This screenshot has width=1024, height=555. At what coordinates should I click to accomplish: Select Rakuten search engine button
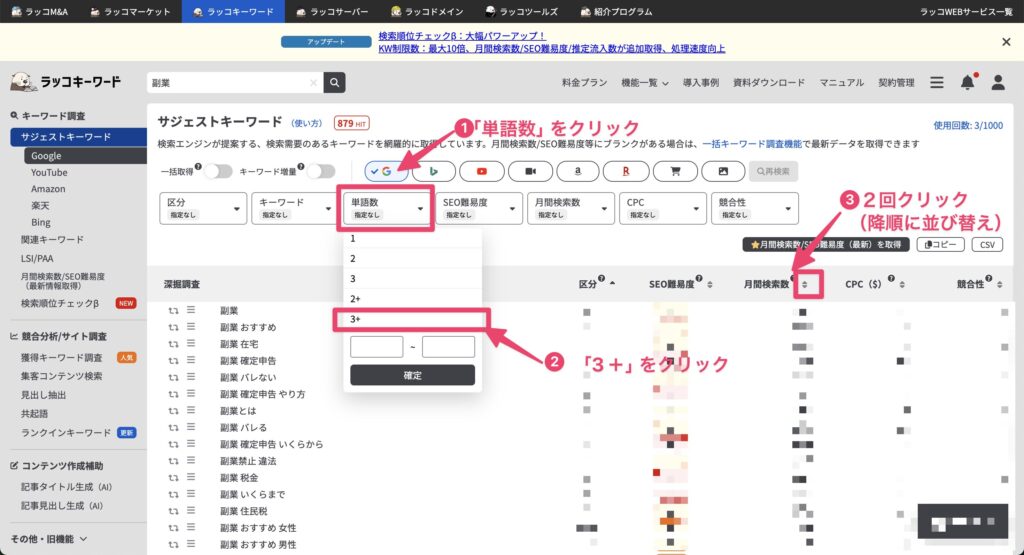tap(626, 171)
